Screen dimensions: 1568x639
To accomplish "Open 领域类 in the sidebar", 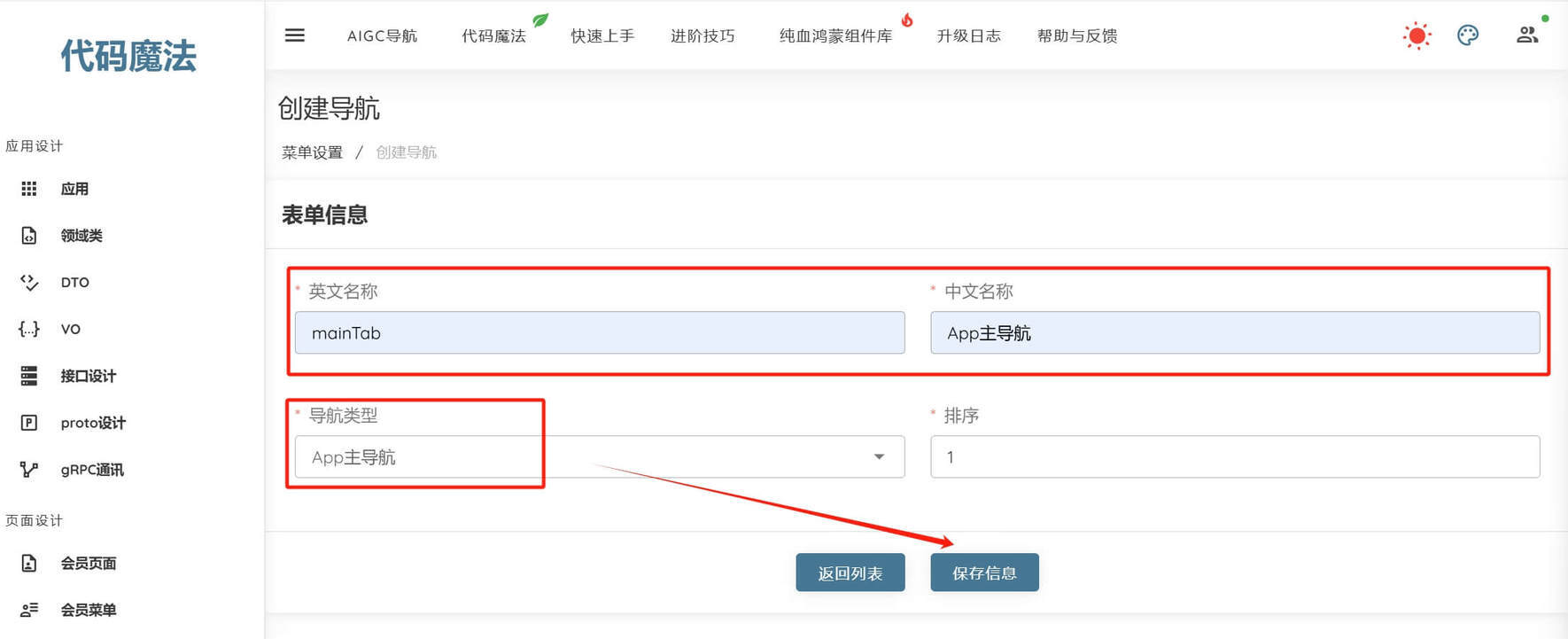I will click(x=82, y=236).
